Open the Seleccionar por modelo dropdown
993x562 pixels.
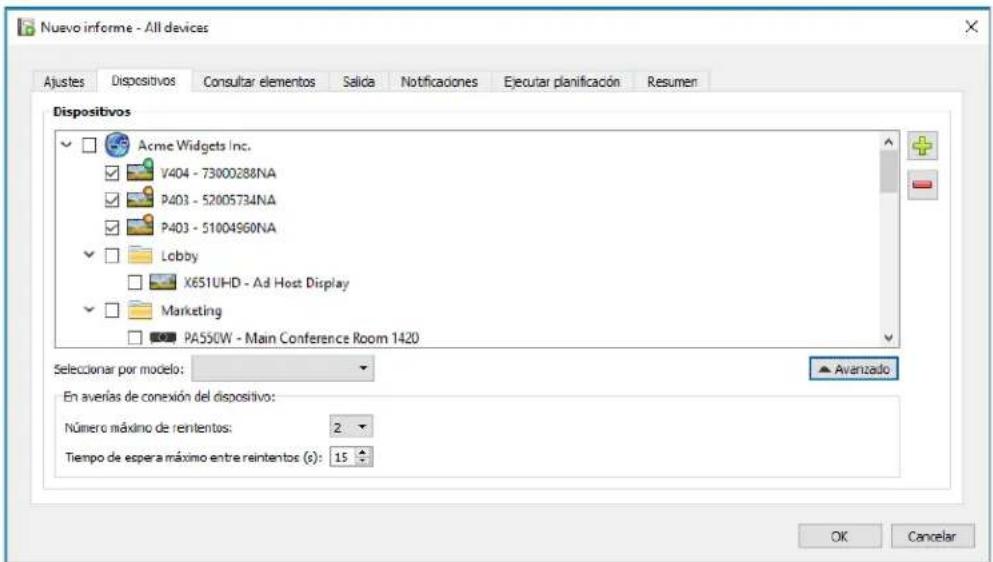(x=282, y=368)
